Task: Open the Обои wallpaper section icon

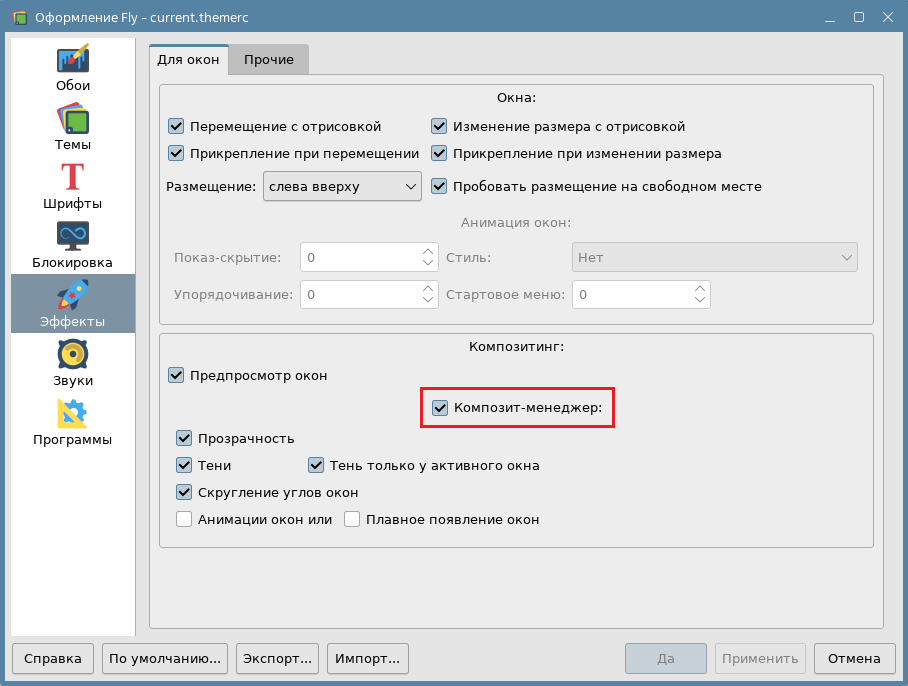Action: tap(72, 59)
